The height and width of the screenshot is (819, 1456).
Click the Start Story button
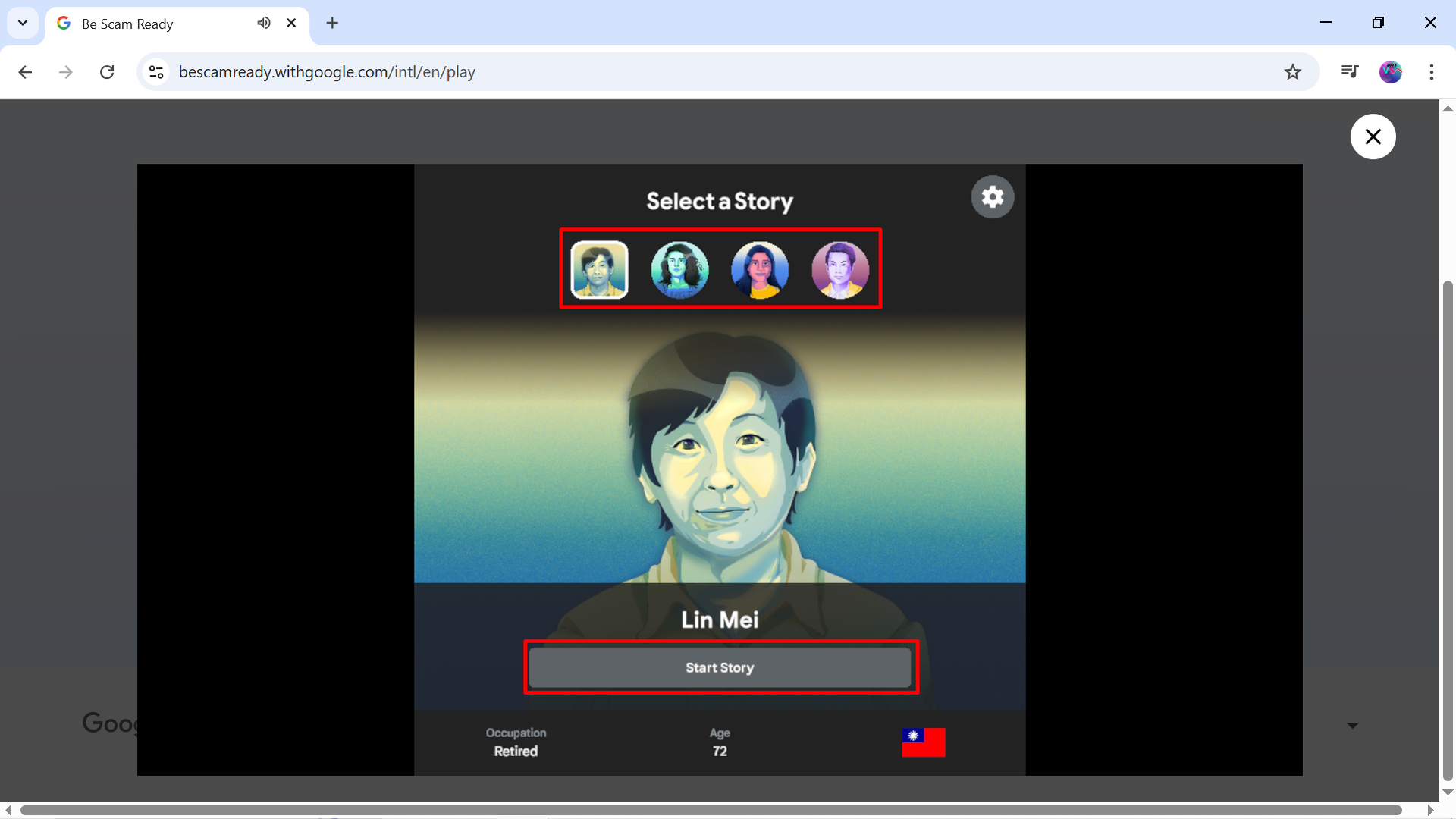(720, 667)
